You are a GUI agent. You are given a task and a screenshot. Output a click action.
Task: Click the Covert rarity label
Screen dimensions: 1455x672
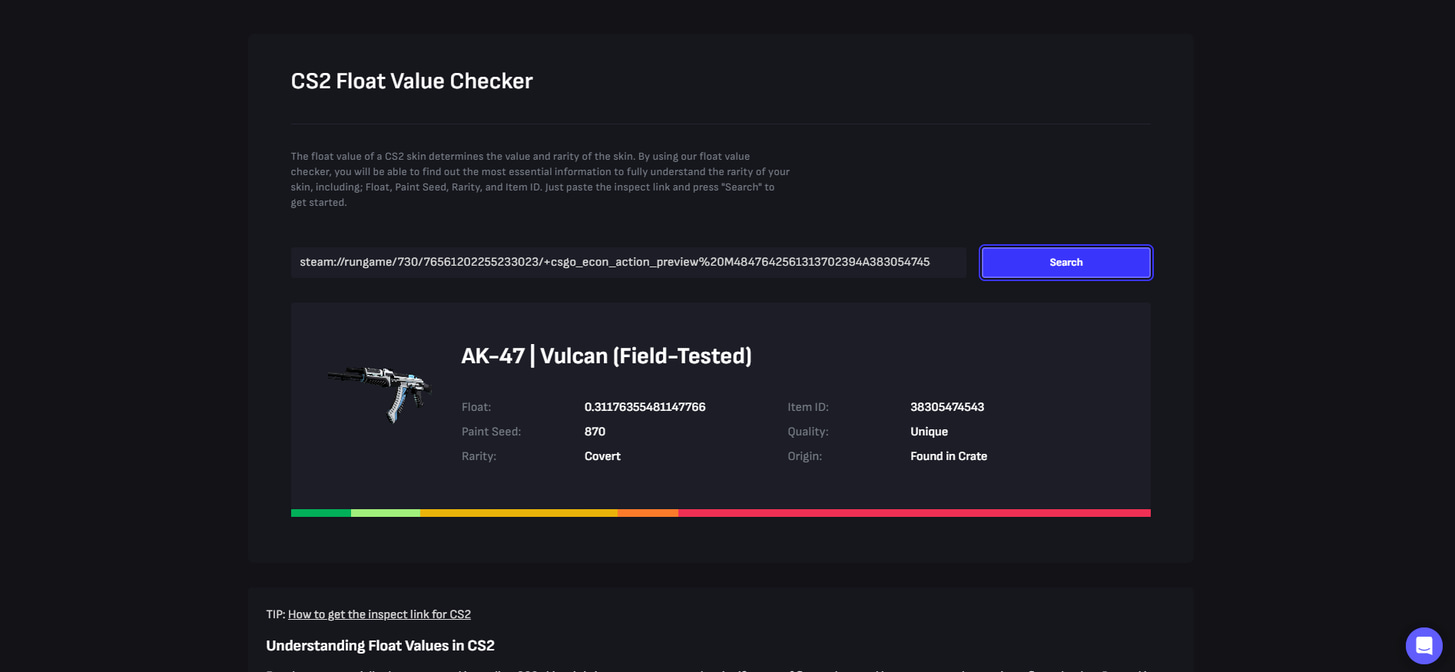(602, 456)
